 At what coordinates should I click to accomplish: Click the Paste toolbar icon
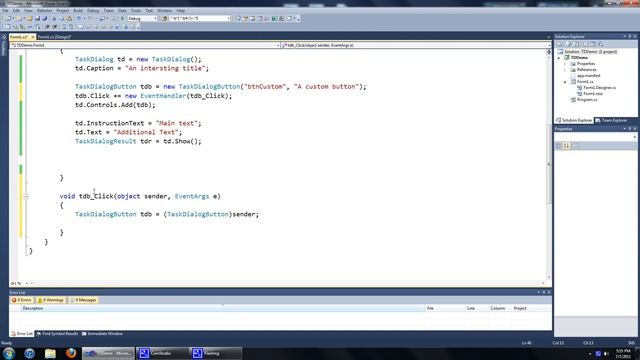pos(69,18)
